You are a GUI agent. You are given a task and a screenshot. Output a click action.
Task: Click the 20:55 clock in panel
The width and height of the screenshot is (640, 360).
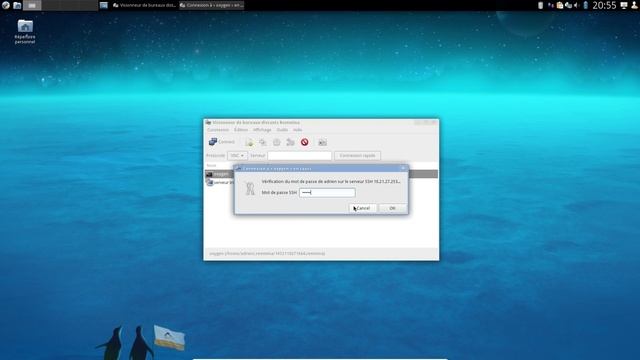click(604, 5)
